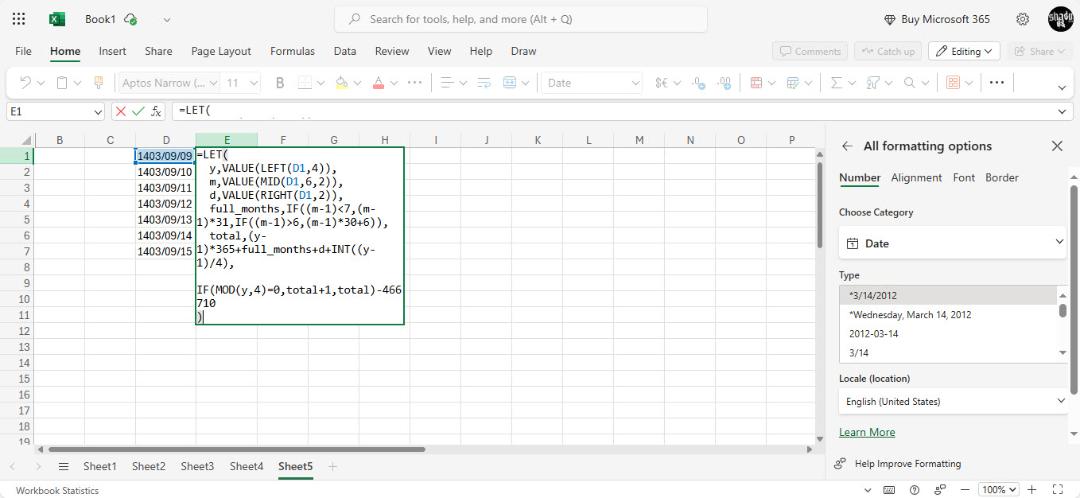Click Buy Microsoft 365 button
1080x498 pixels.
coord(937,19)
